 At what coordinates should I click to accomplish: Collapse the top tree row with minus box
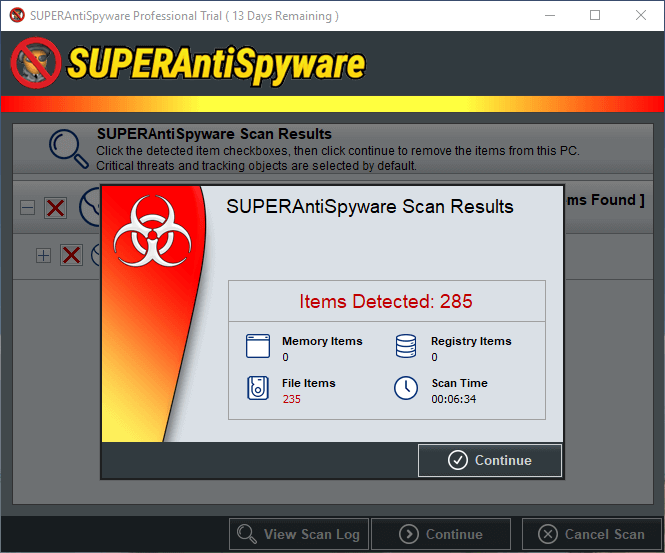28,208
